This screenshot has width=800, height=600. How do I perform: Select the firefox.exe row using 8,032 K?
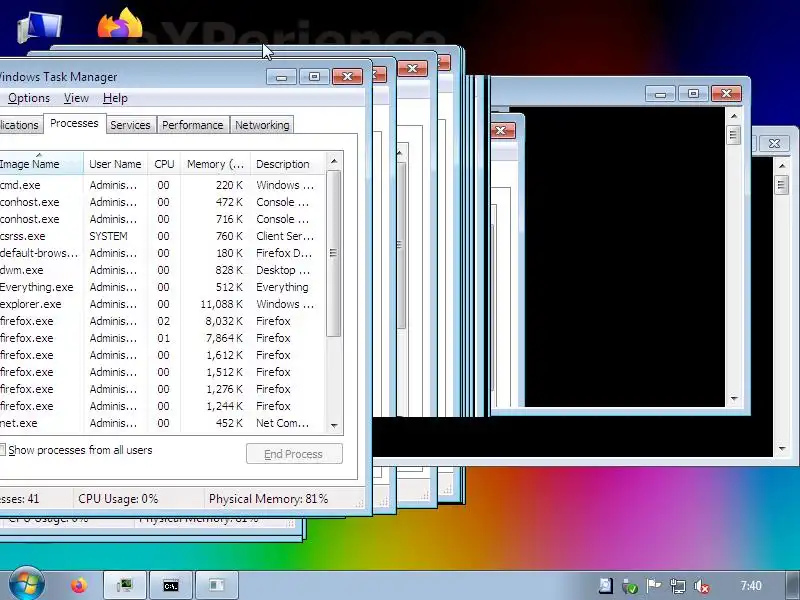pos(162,321)
